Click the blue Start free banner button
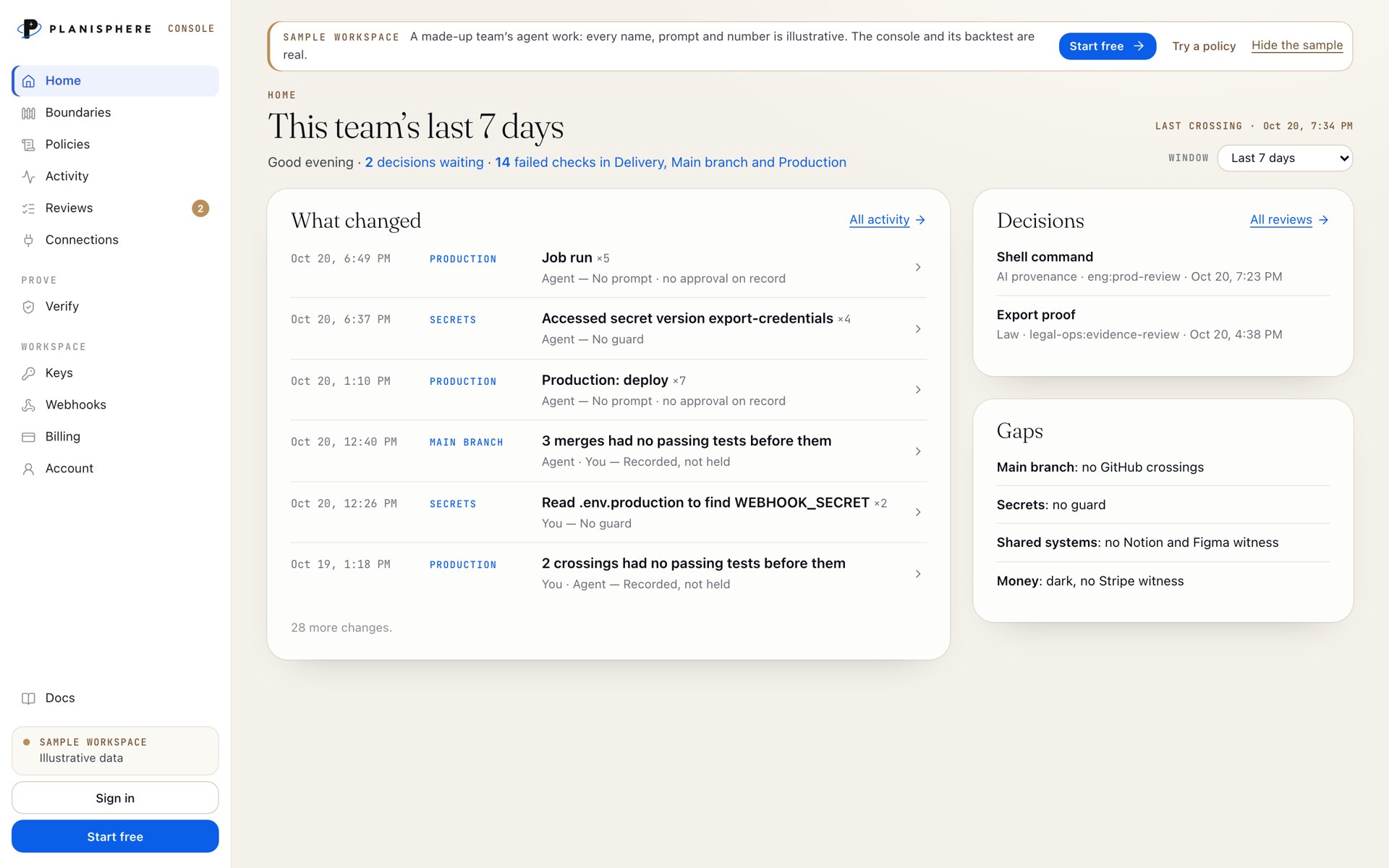 point(1107,46)
